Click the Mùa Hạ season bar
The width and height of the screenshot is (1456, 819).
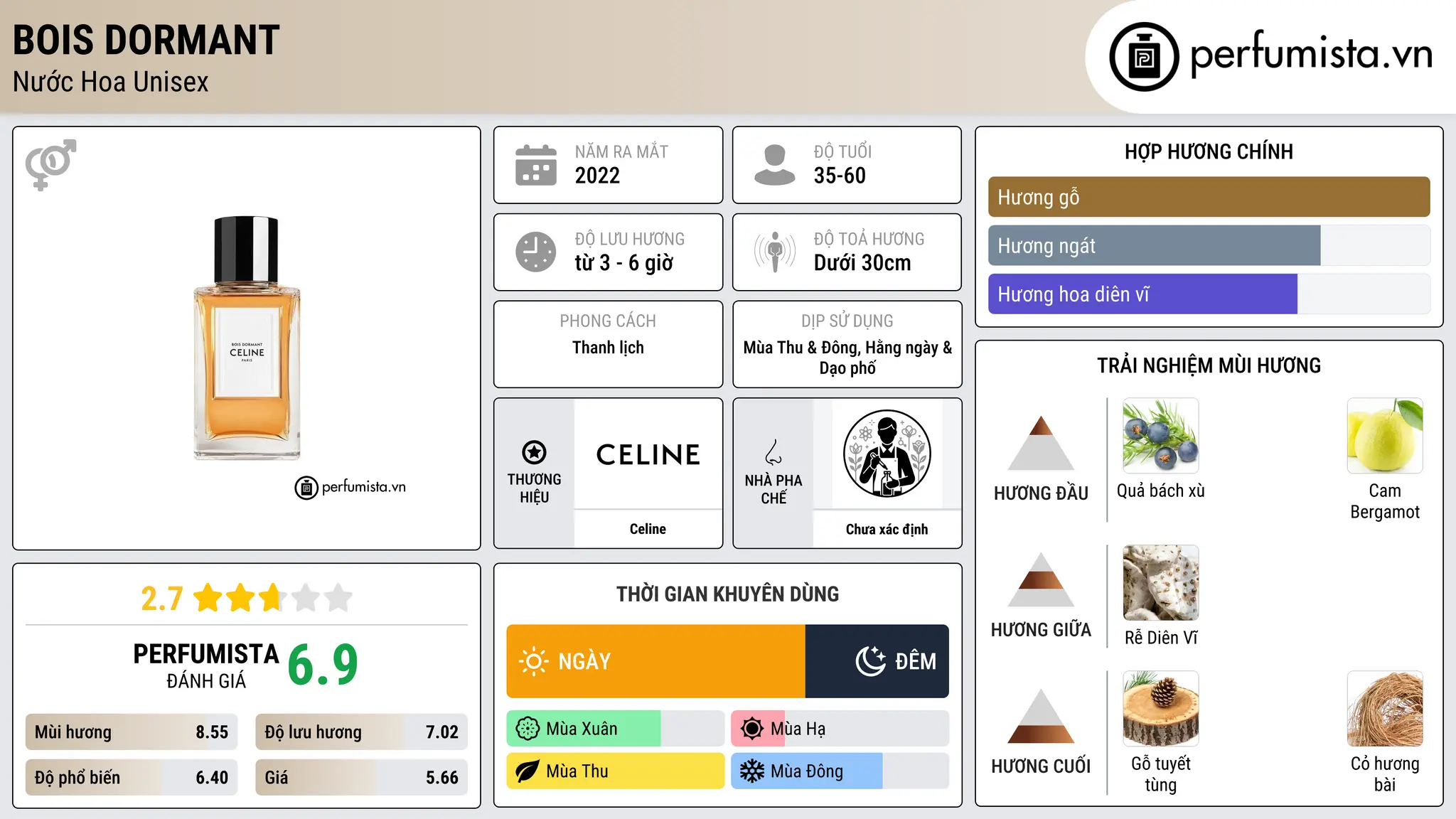[x=840, y=729]
